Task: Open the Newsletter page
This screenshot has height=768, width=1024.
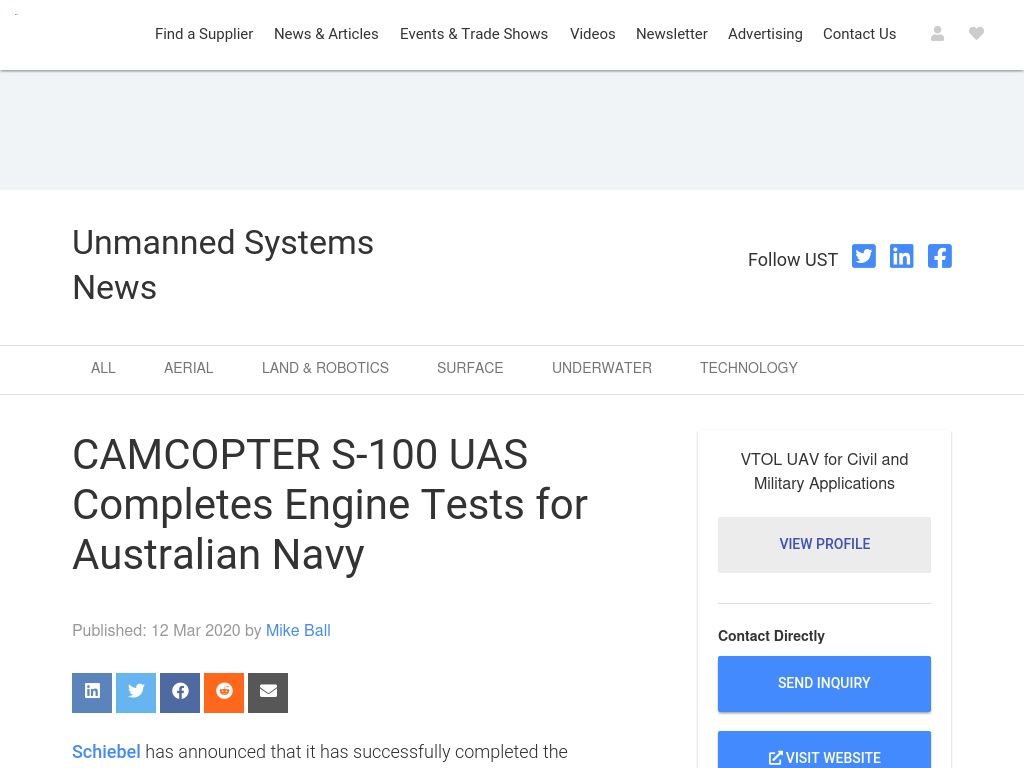Action: (671, 34)
